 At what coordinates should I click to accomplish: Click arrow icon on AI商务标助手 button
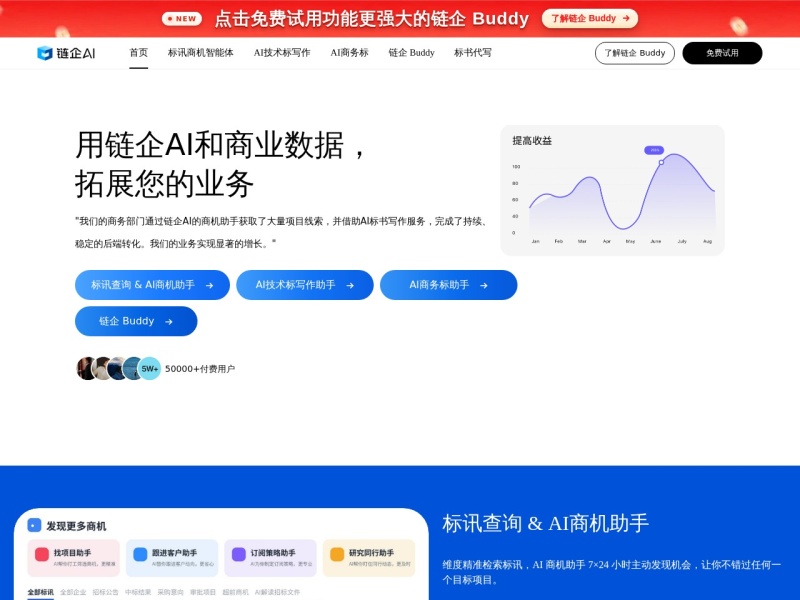pos(484,286)
